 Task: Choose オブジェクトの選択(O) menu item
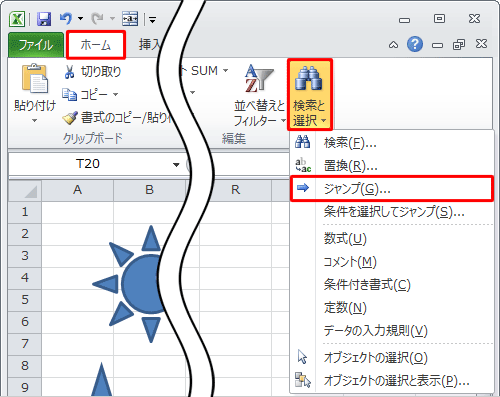(392, 357)
